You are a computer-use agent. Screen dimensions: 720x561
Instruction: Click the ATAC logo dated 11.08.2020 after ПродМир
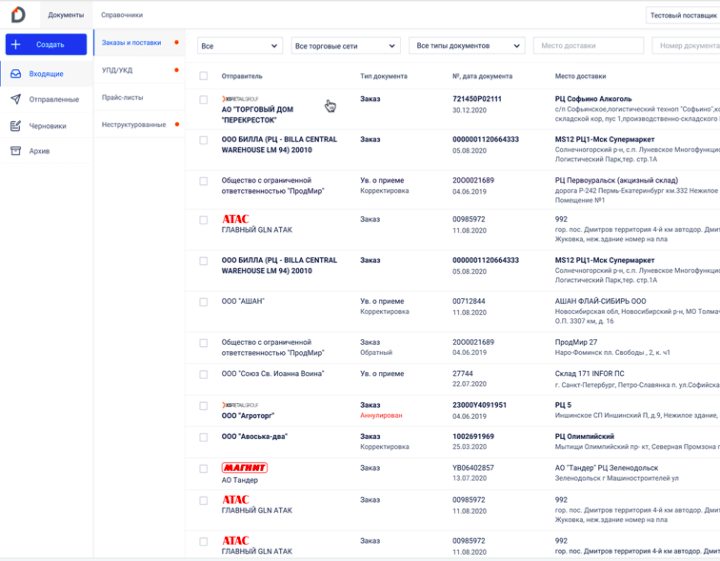[236, 219]
